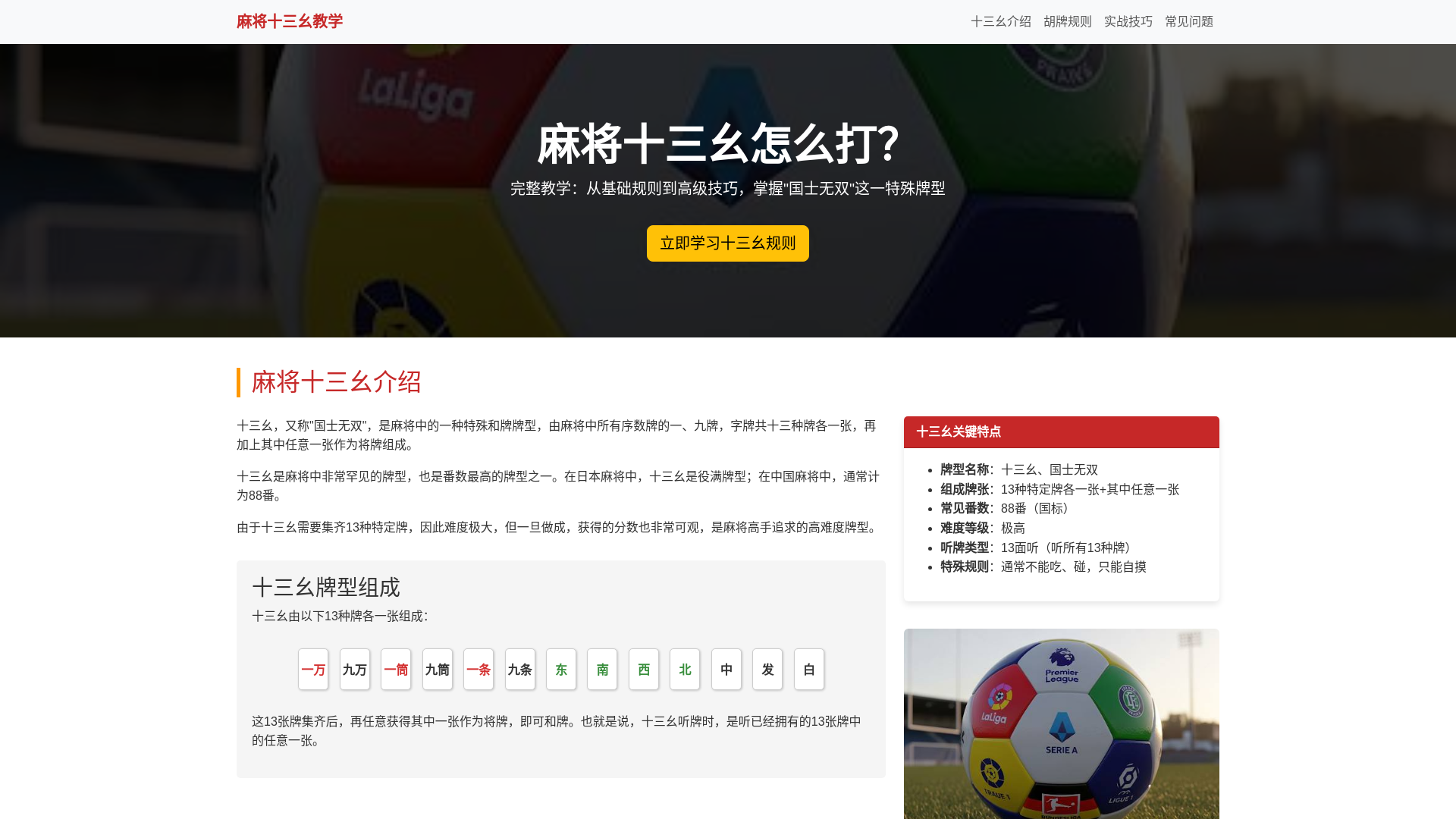Click the 十三幺牌型组成 heading
The height and width of the screenshot is (819, 1456).
pos(326,587)
